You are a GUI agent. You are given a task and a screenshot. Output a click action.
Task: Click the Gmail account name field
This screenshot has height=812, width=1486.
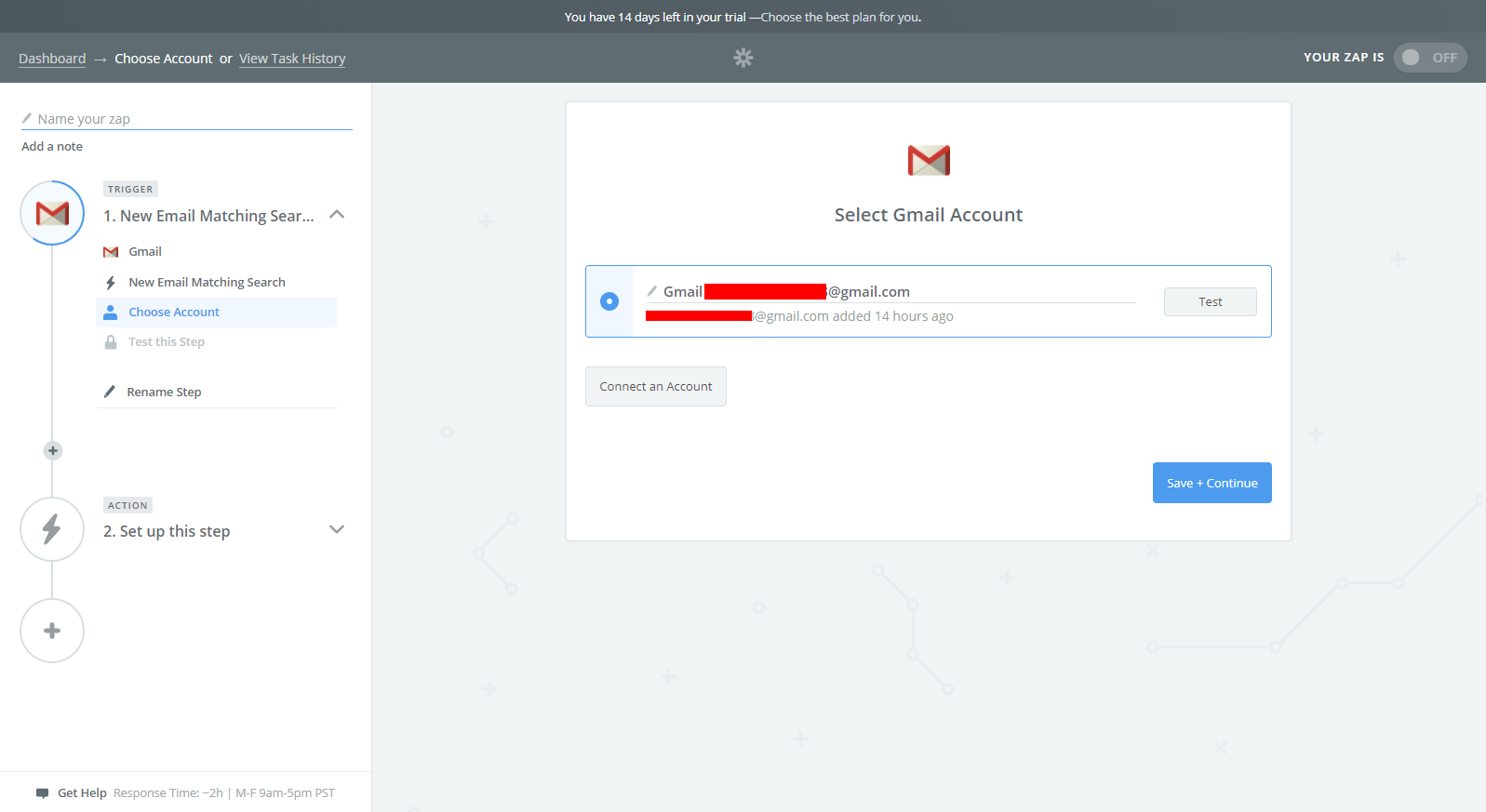click(x=890, y=292)
